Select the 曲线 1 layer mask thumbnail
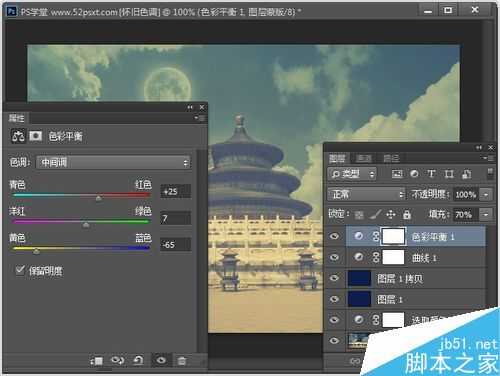 point(393,257)
